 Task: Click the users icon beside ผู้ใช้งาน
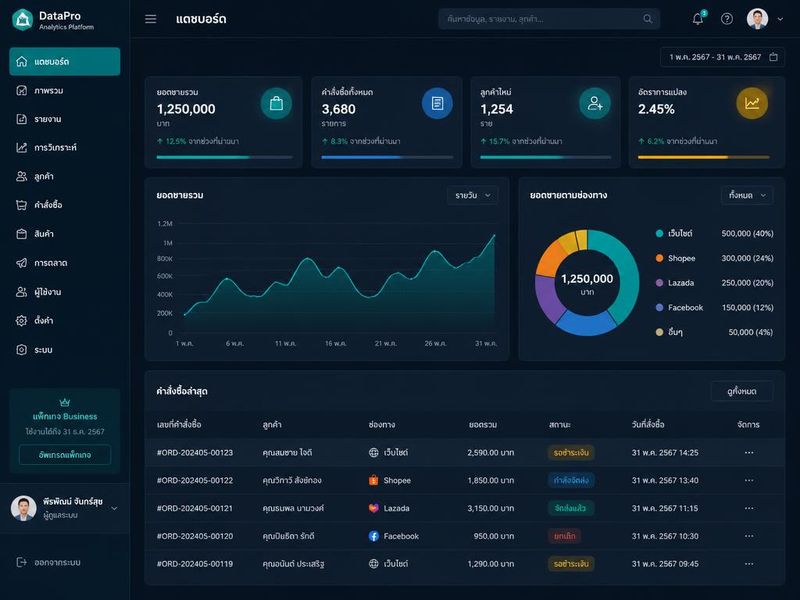[x=21, y=292]
